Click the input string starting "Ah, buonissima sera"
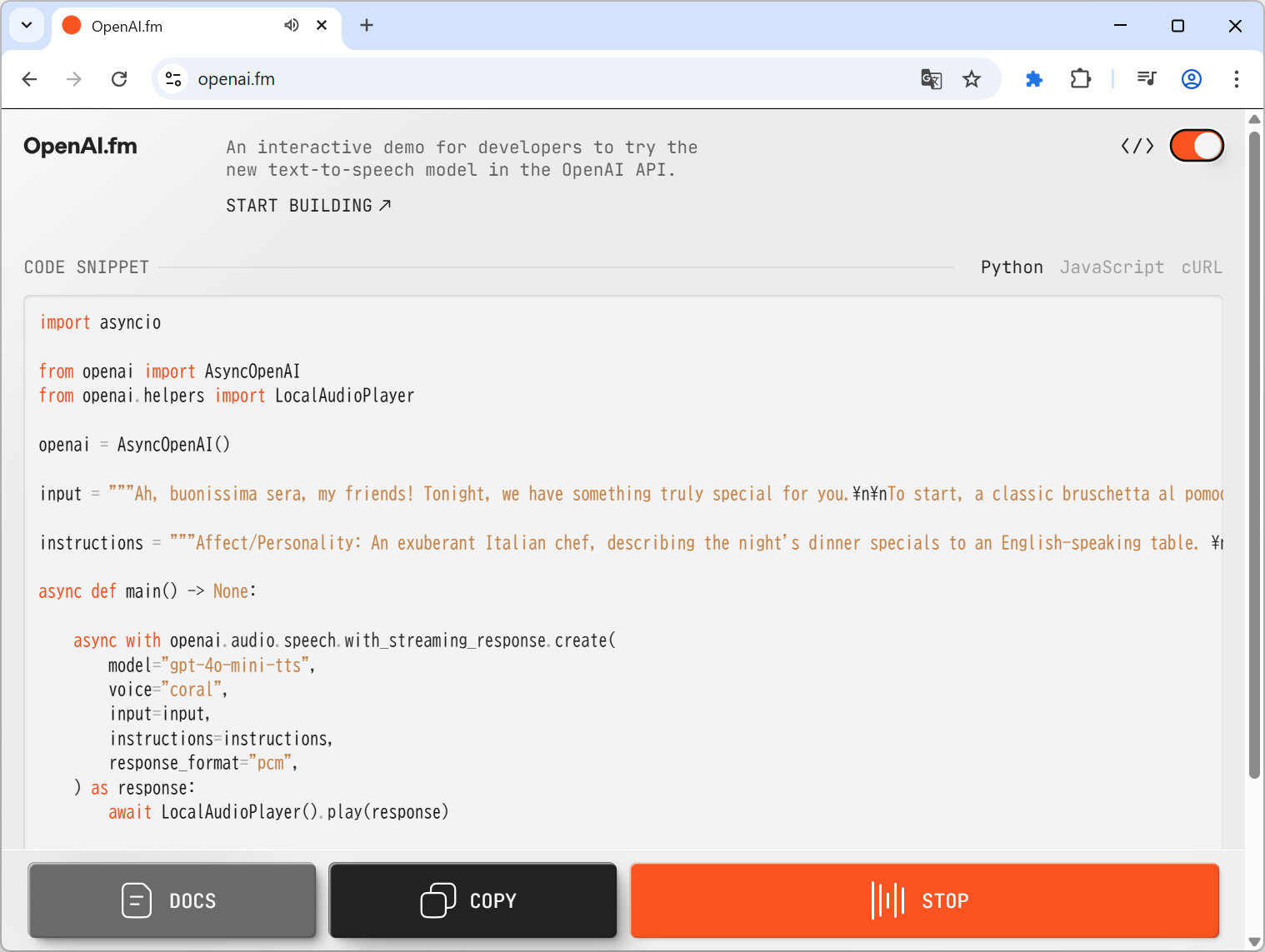Image resolution: width=1265 pixels, height=952 pixels. [x=666, y=494]
